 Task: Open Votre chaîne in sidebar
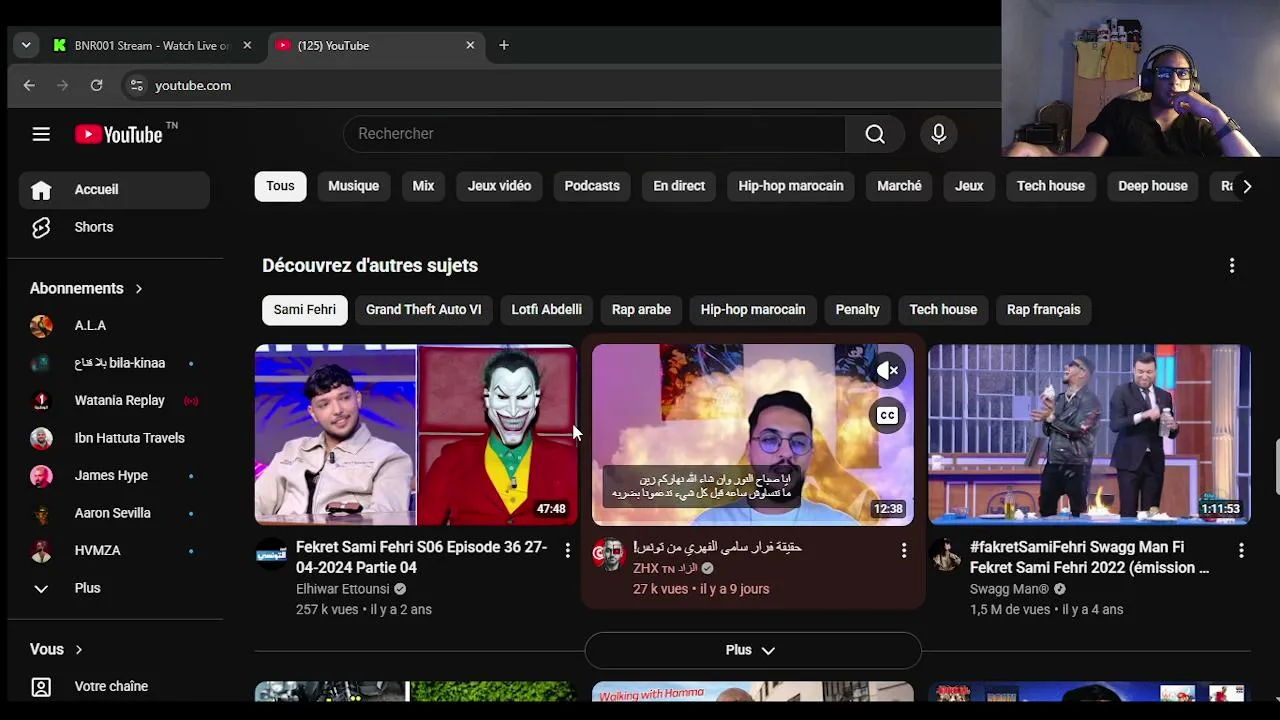click(x=114, y=687)
